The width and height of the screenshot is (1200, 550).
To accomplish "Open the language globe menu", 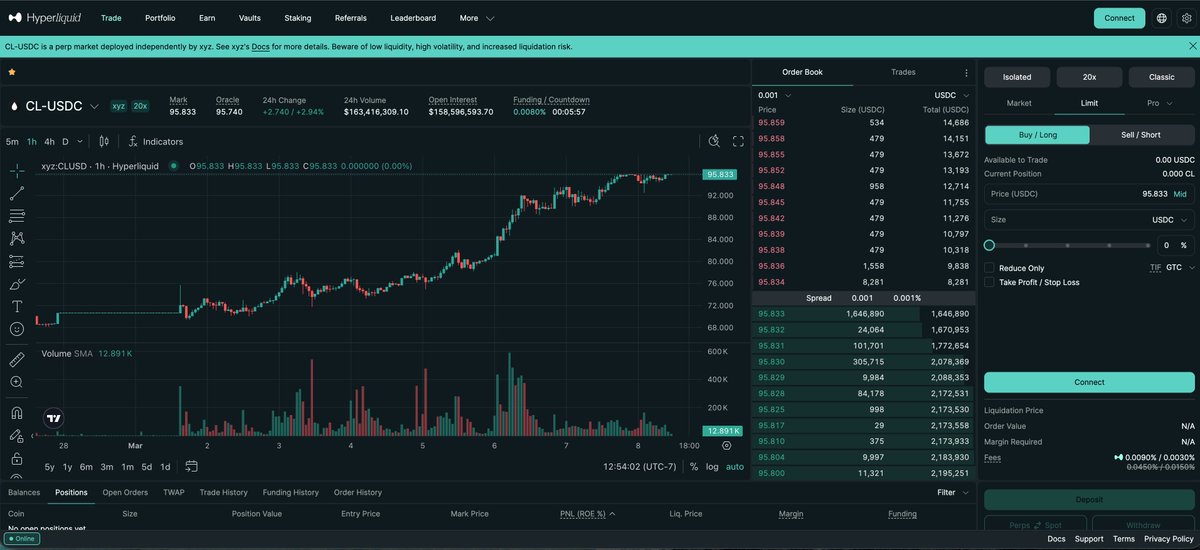I will point(1161,18).
